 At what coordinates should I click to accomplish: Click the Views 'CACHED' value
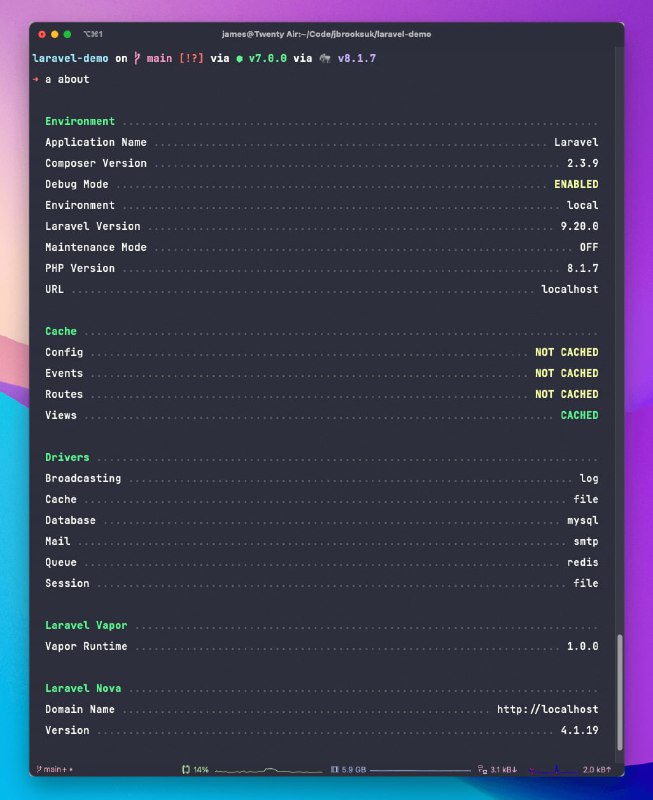pyautogui.click(x=580, y=415)
